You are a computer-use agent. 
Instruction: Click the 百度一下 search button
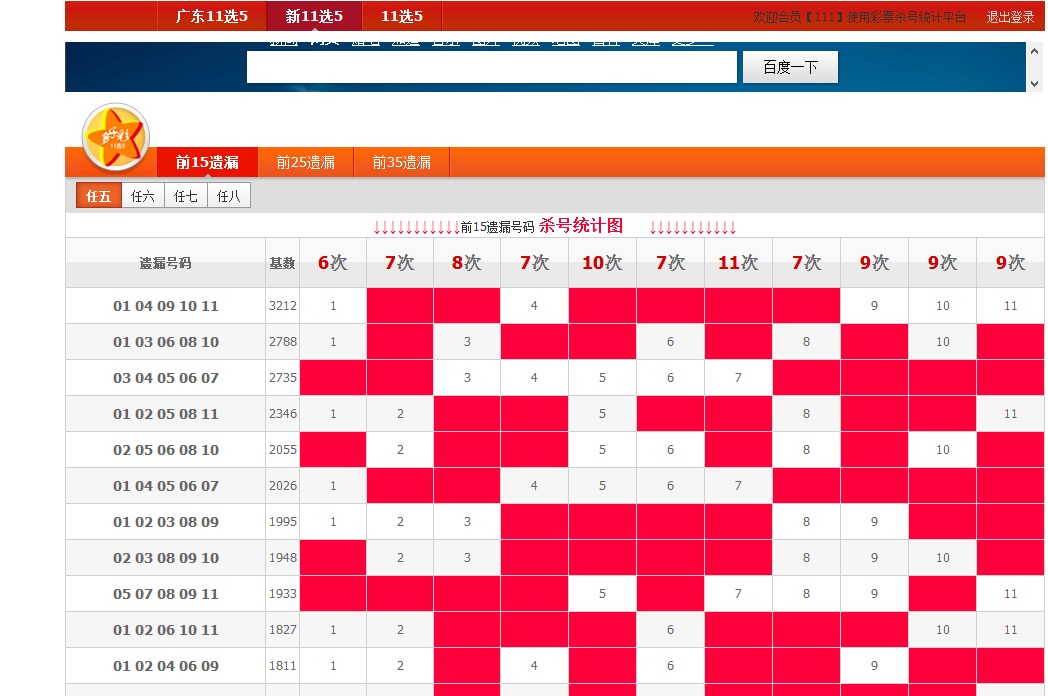(x=790, y=67)
